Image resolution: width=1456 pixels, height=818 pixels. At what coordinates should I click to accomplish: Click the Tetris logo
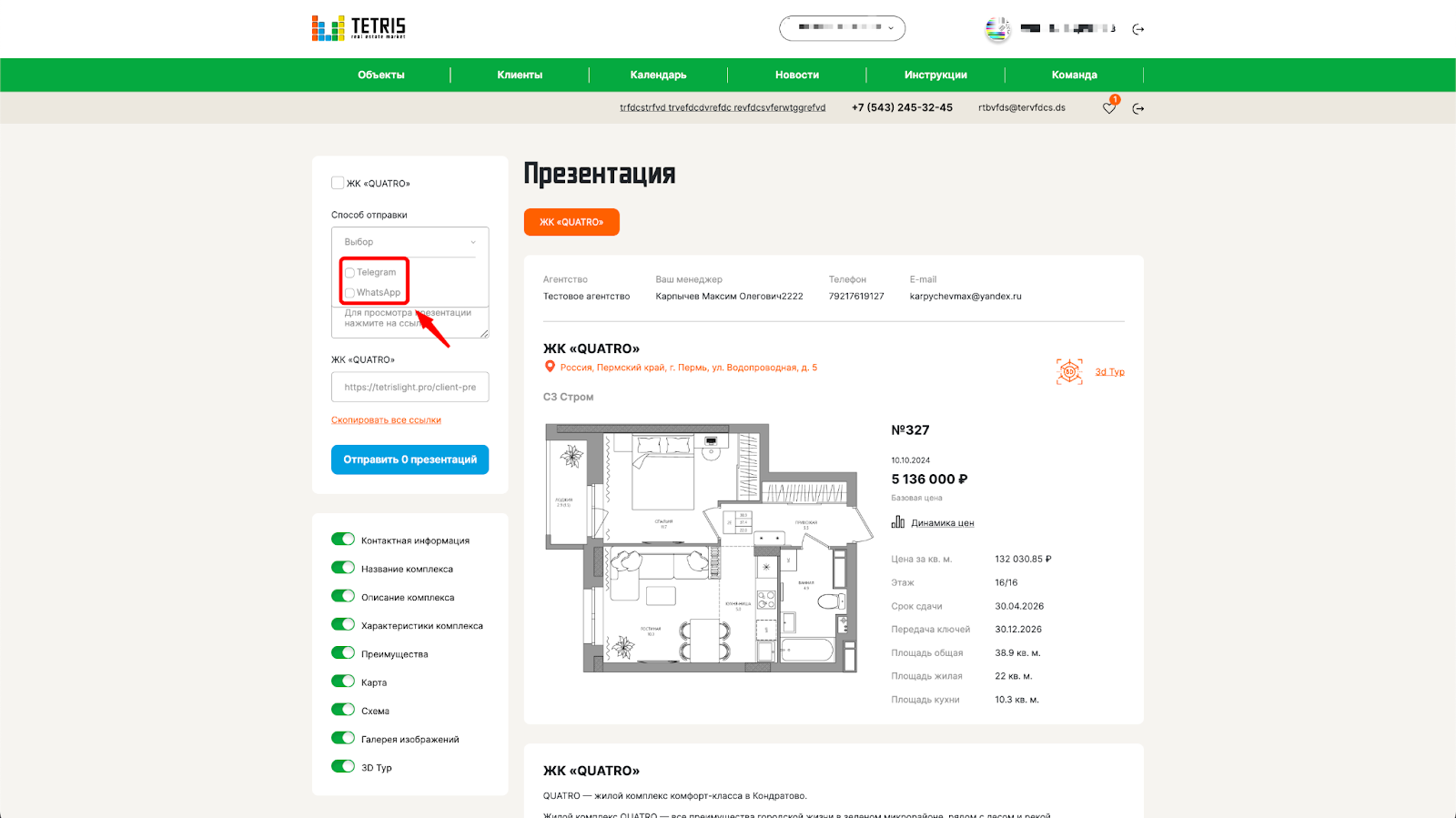(359, 28)
